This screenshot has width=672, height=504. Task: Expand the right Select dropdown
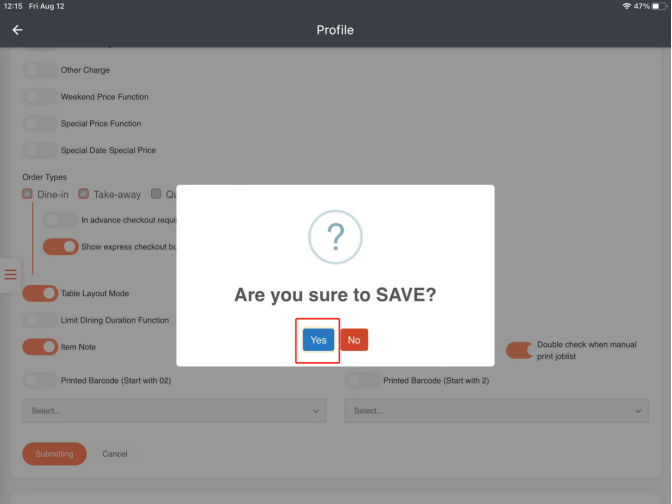[x=496, y=411]
